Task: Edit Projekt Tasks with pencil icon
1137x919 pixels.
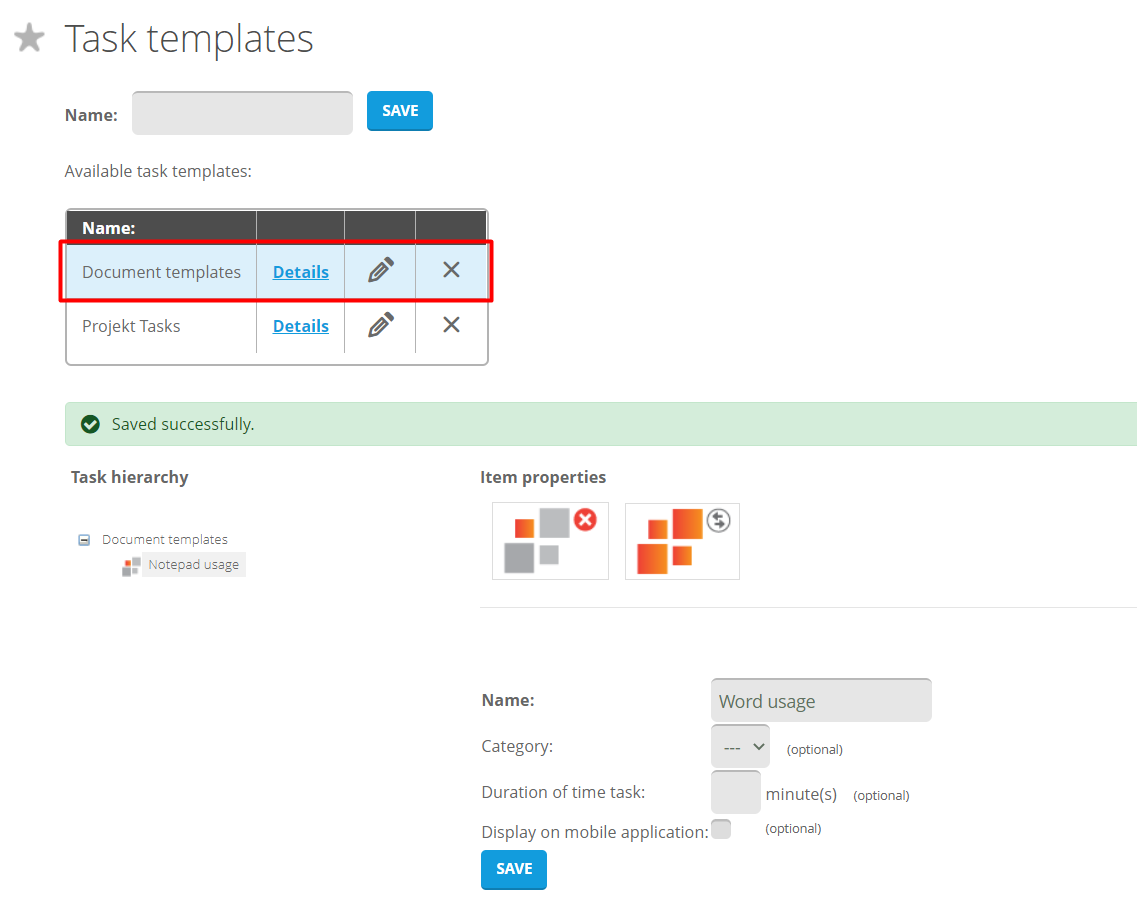Action: click(x=380, y=325)
